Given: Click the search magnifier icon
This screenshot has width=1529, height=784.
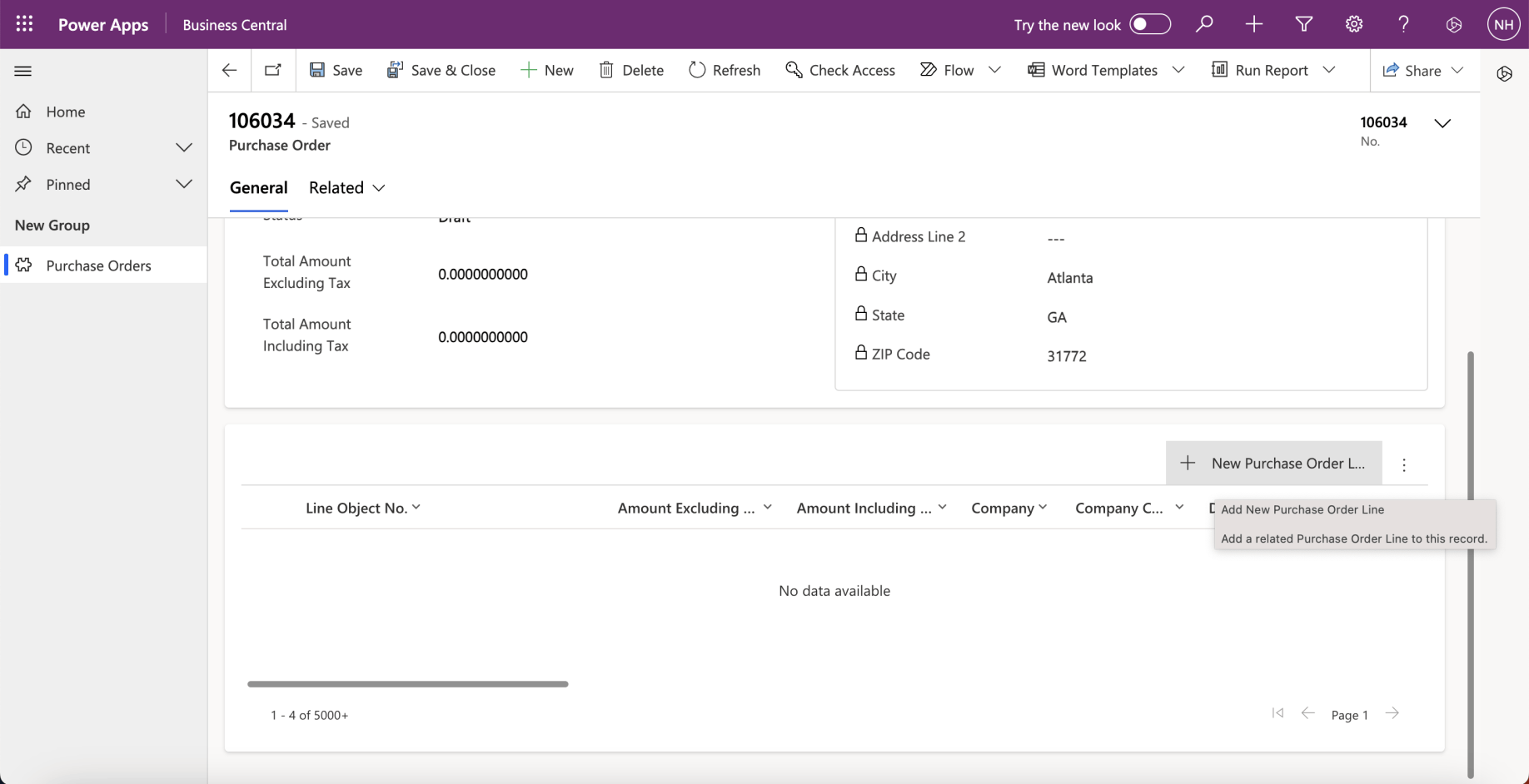Looking at the screenshot, I should click(x=1204, y=24).
